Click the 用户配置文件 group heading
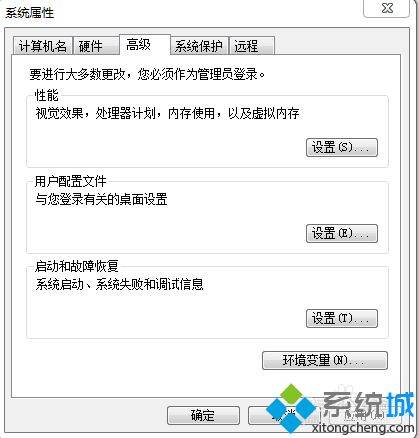 click(x=70, y=182)
